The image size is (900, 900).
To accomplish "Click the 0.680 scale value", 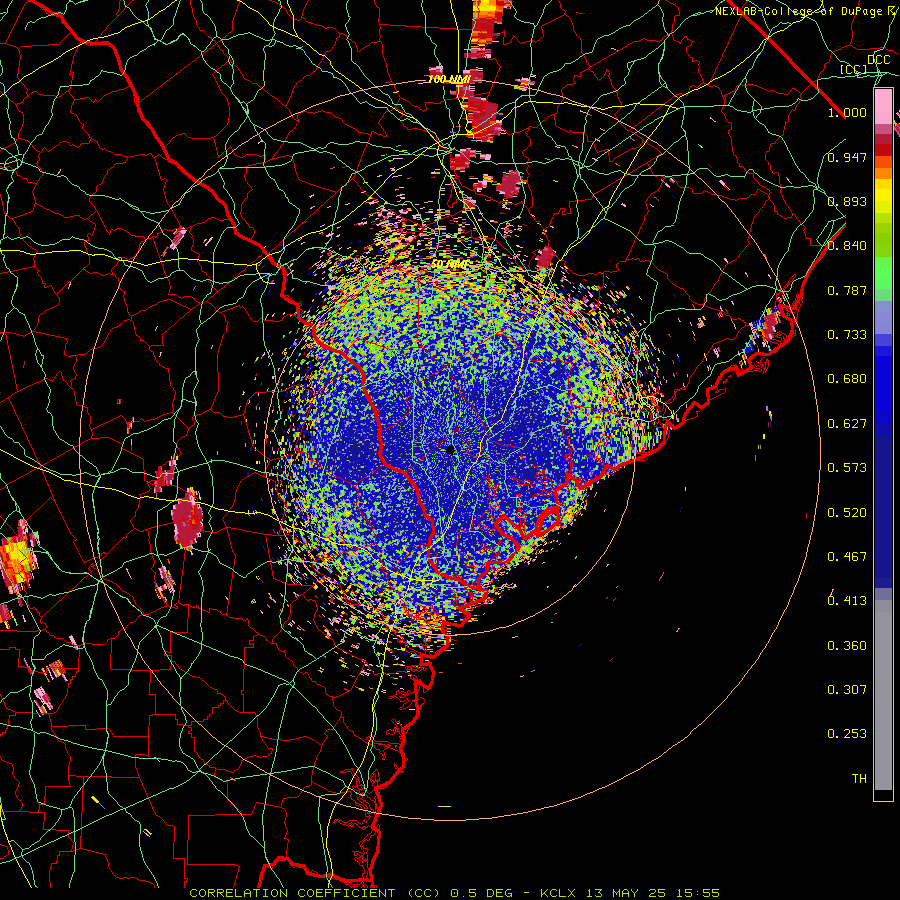I will pos(847,379).
